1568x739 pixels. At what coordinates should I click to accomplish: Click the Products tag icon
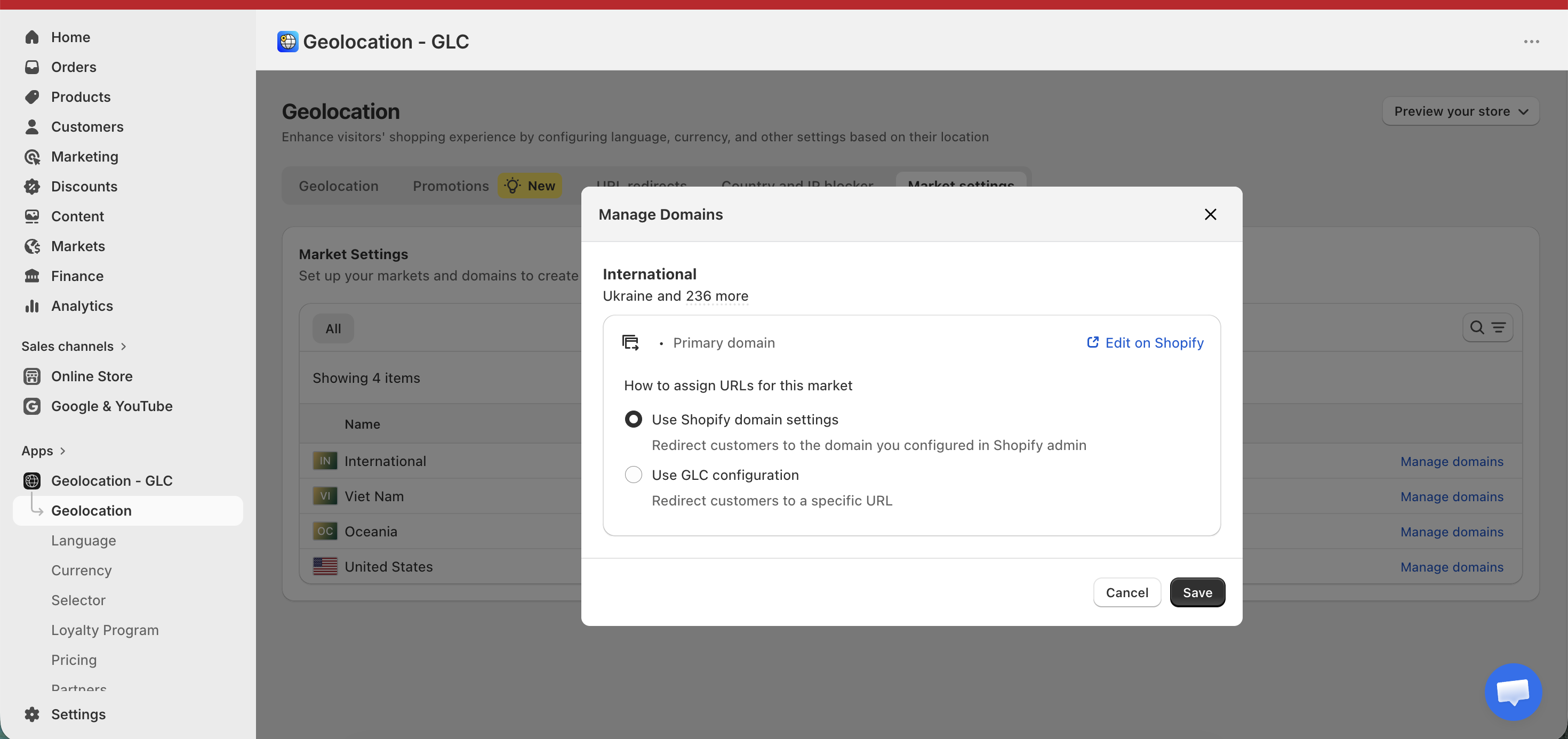pos(32,97)
